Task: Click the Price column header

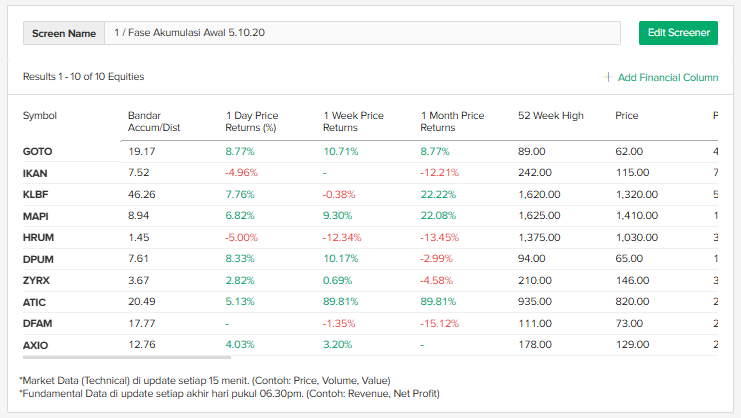Action: click(x=627, y=116)
